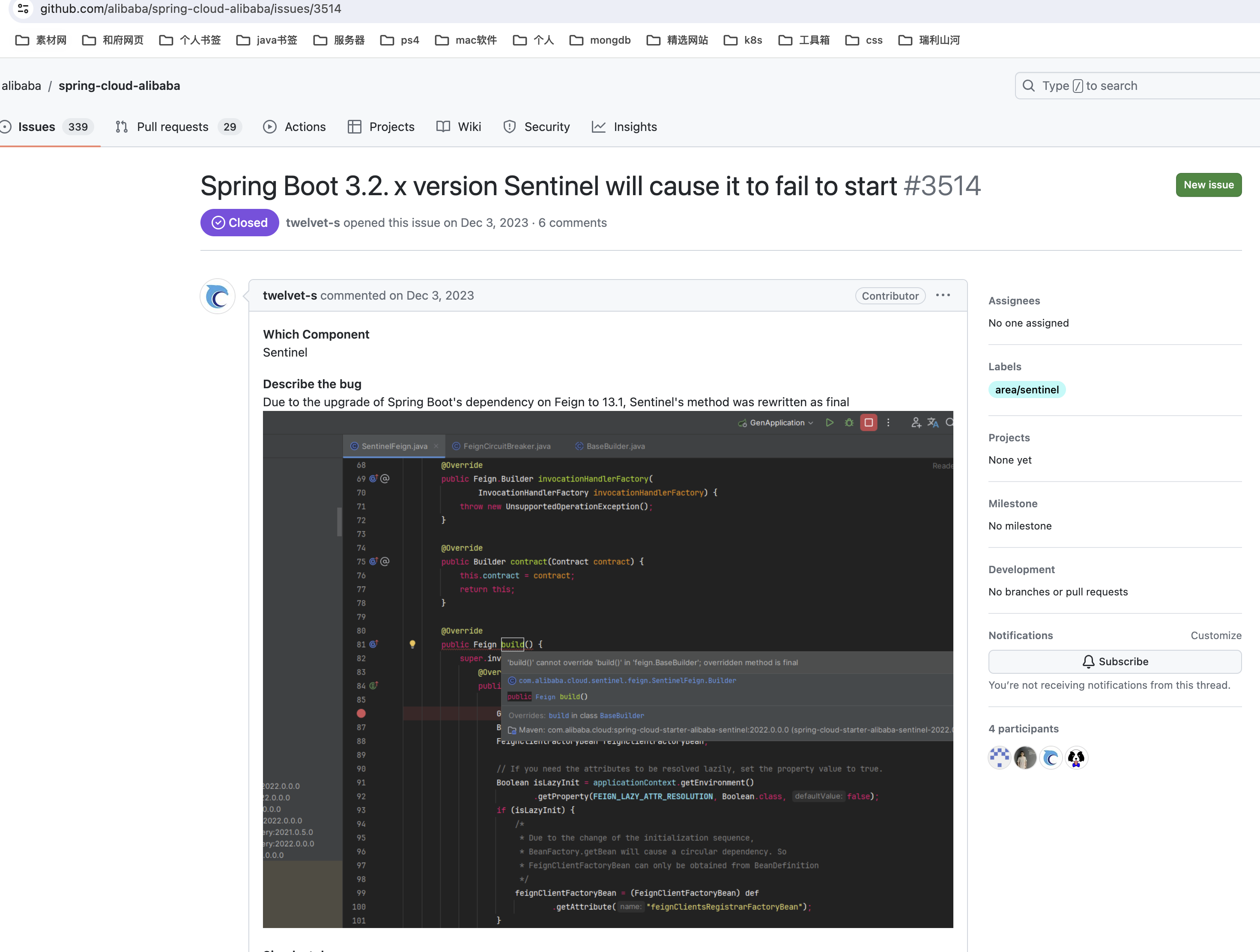Click the Labels heading in sidebar
The height and width of the screenshot is (952, 1260).
pos(1004,367)
